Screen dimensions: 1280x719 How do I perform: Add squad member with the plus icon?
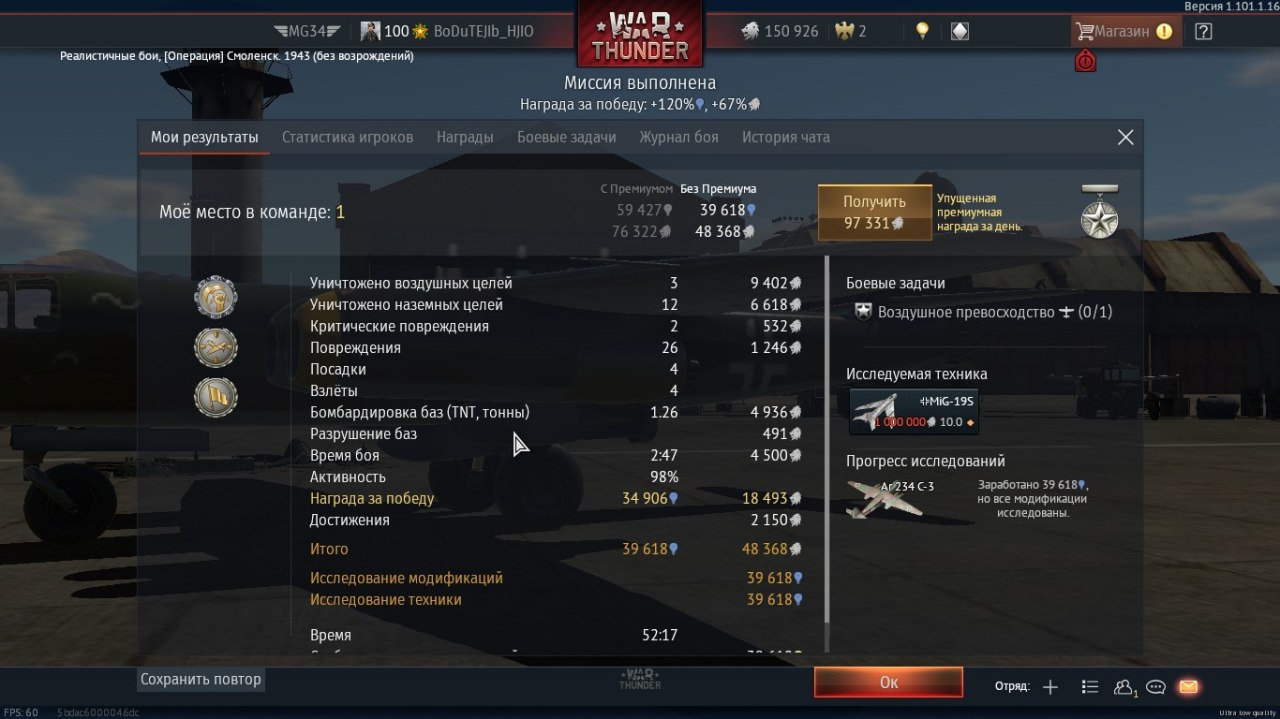(1050, 687)
